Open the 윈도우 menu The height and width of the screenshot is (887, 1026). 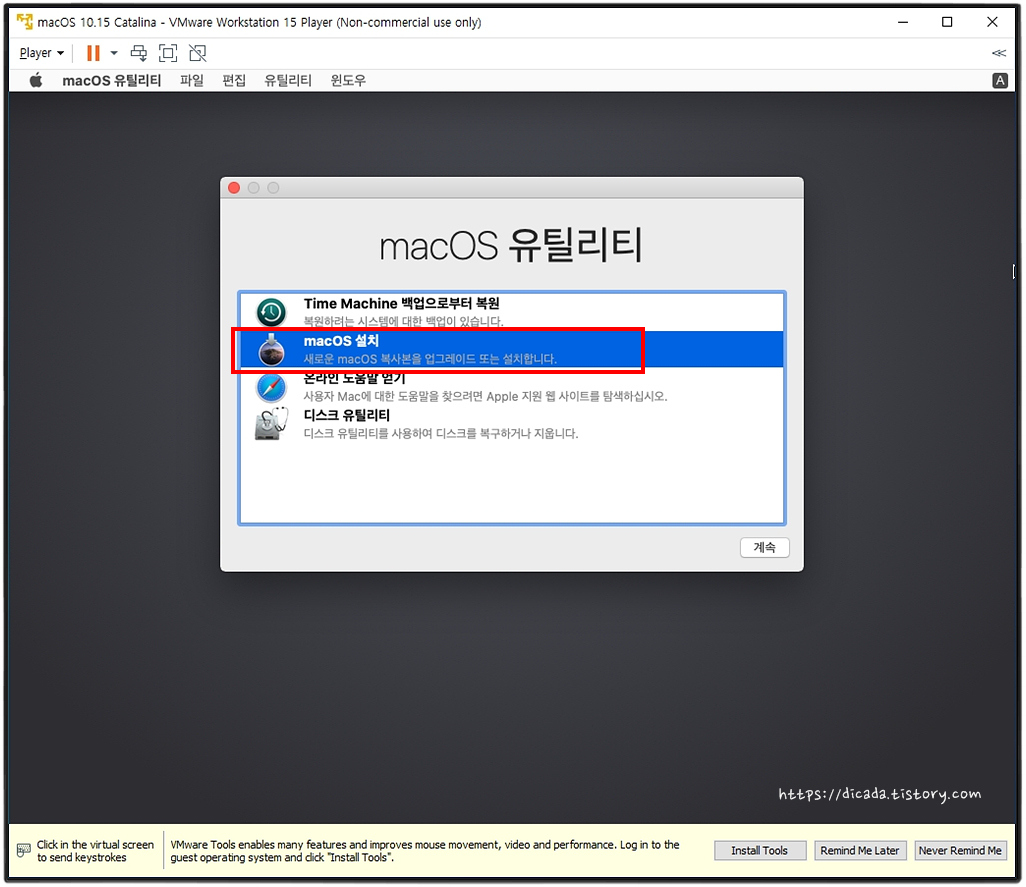[x=348, y=80]
